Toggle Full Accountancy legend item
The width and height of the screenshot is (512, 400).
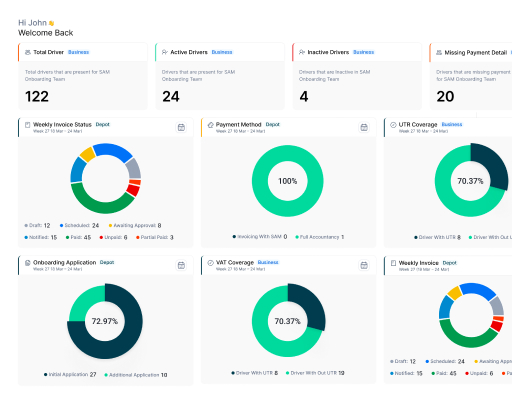point(320,237)
